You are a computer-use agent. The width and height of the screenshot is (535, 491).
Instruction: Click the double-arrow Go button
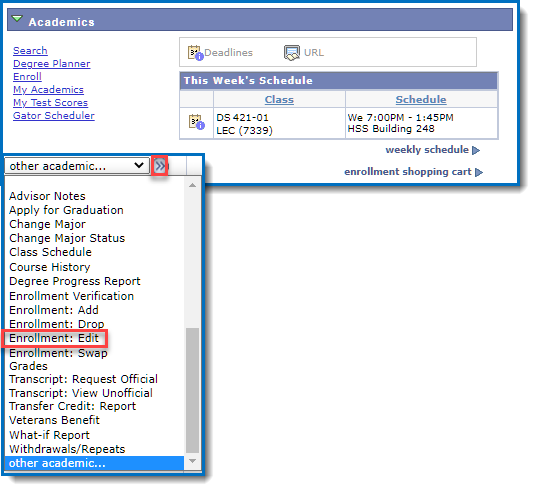tap(160, 166)
